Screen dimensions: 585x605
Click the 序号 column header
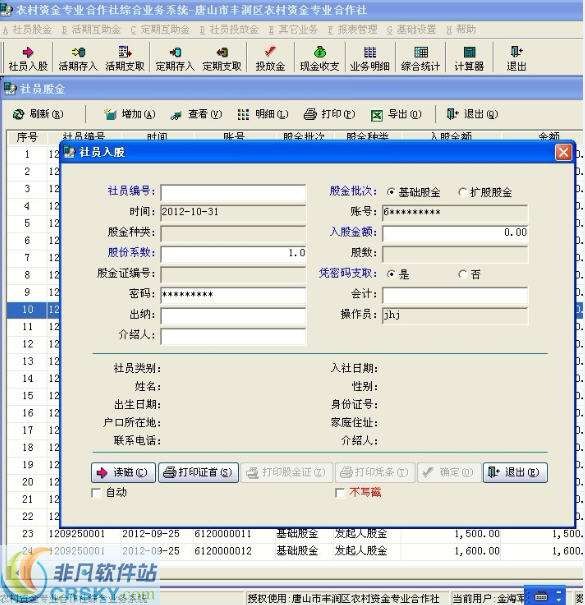pyautogui.click(x=27, y=137)
